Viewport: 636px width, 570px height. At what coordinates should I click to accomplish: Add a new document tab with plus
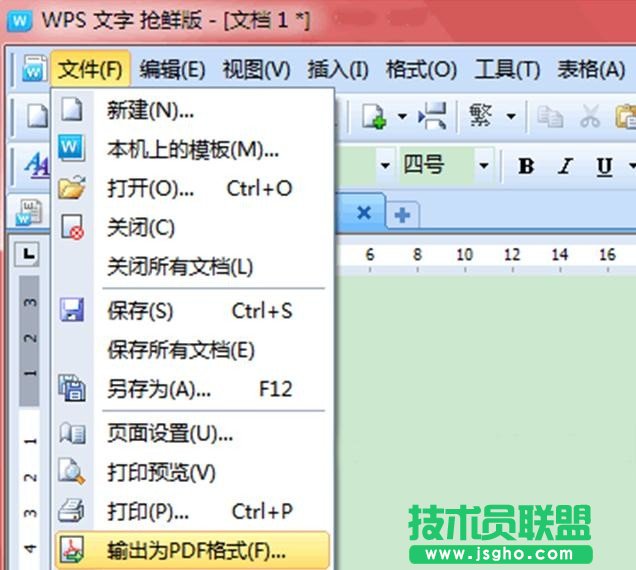click(x=402, y=215)
